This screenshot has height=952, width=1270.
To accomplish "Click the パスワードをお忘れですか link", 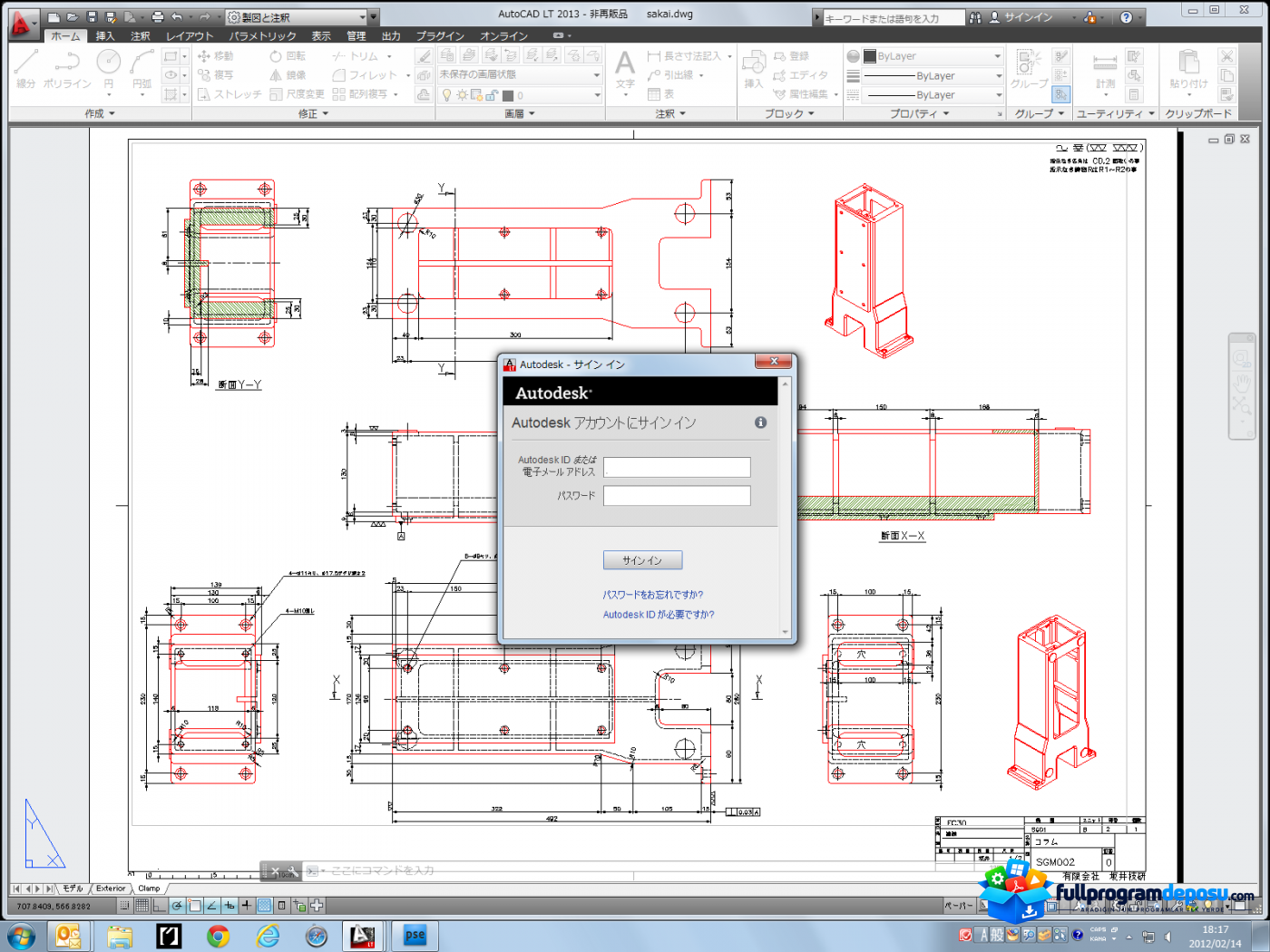I will coord(653,595).
